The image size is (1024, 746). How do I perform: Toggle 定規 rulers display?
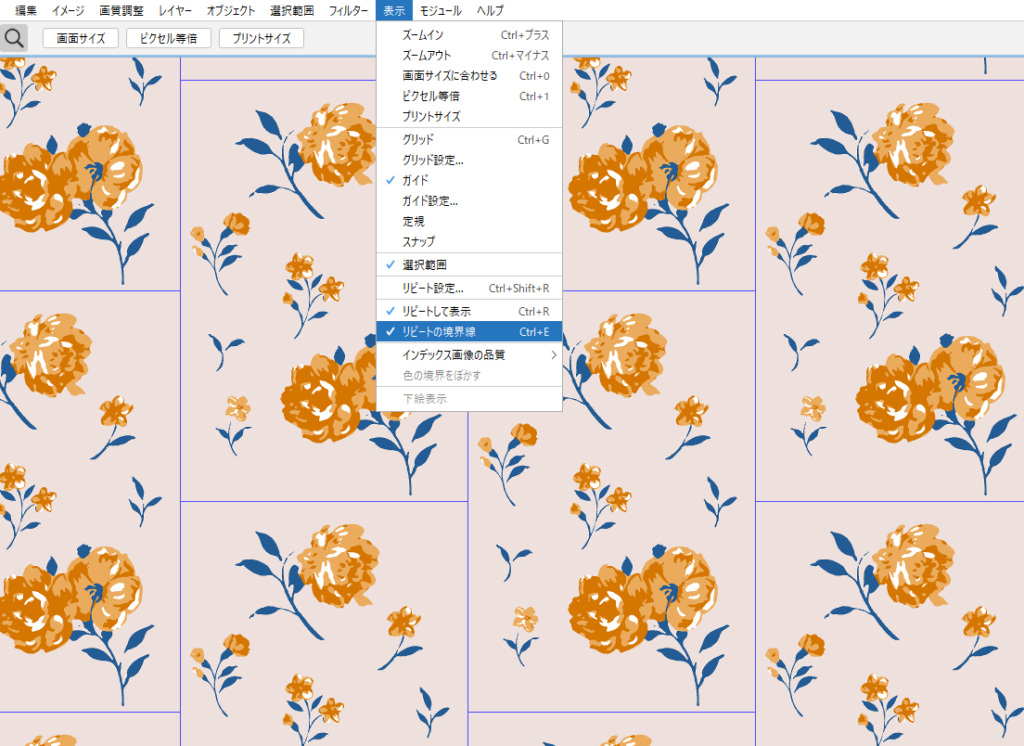pyautogui.click(x=469, y=221)
